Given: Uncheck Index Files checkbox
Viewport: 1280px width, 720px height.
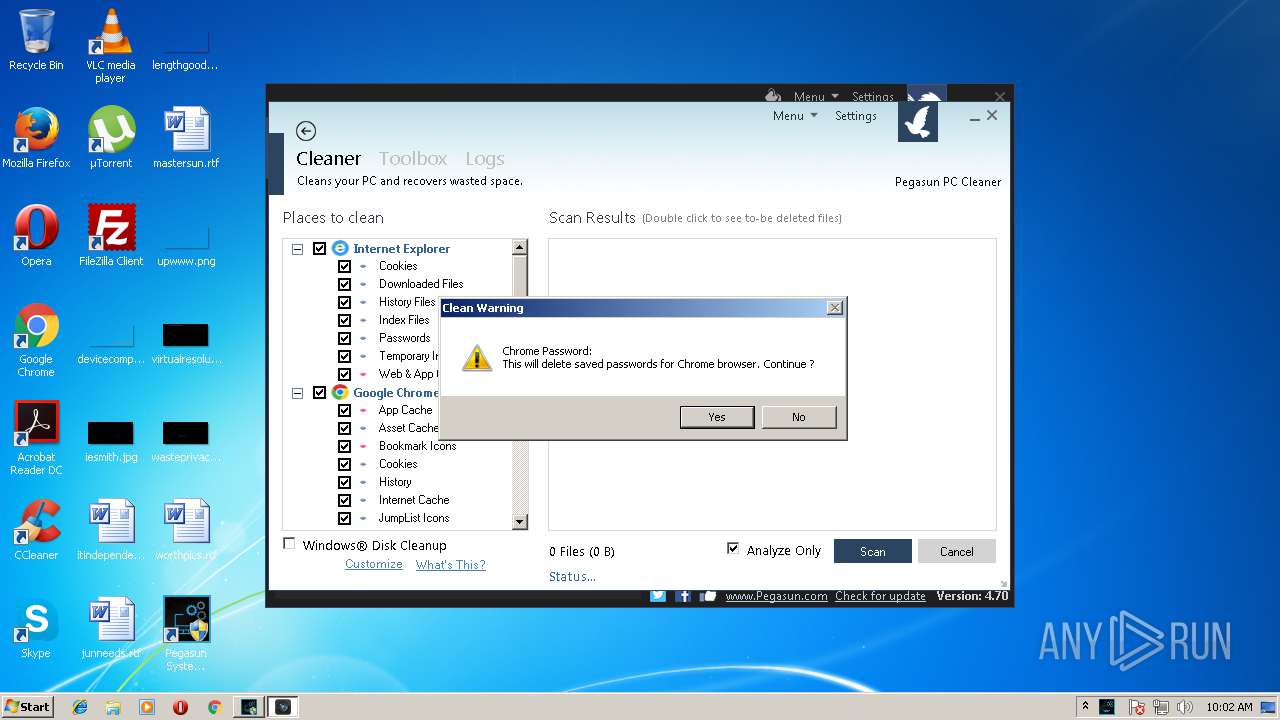Looking at the screenshot, I should (344, 321).
